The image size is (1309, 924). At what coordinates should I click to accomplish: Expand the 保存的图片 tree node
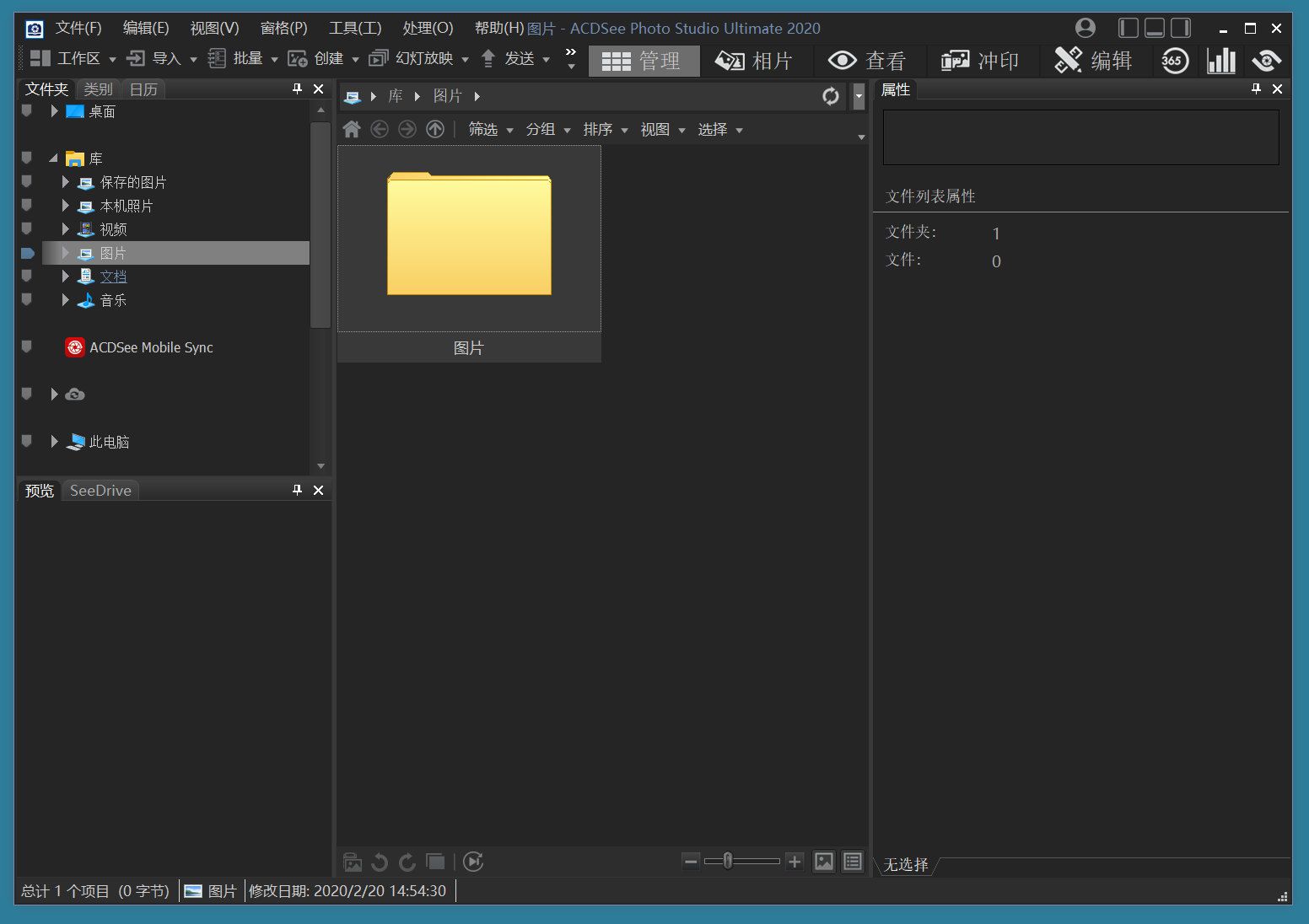click(66, 182)
